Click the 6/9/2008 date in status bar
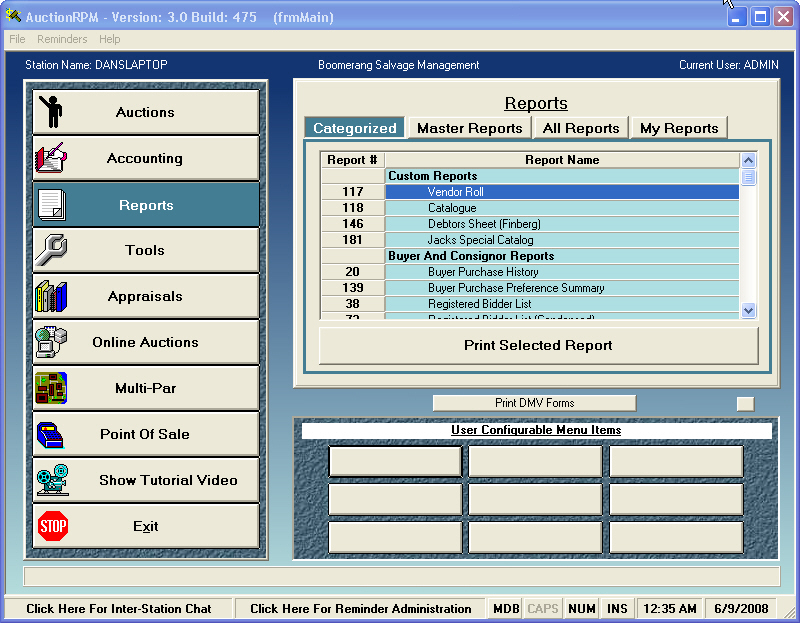 point(741,609)
